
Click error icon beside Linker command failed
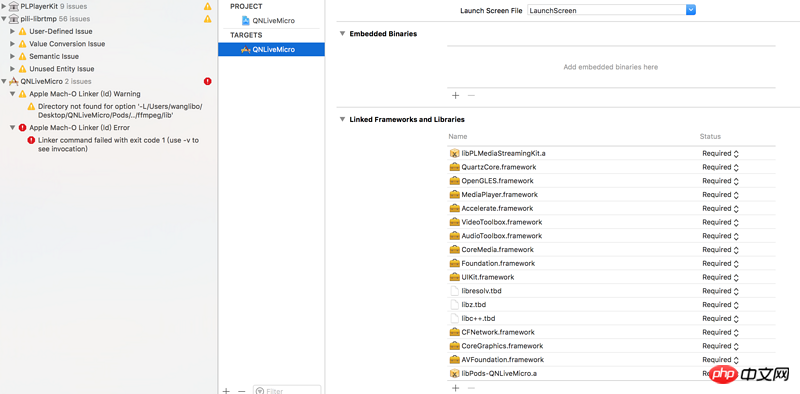(x=32, y=140)
